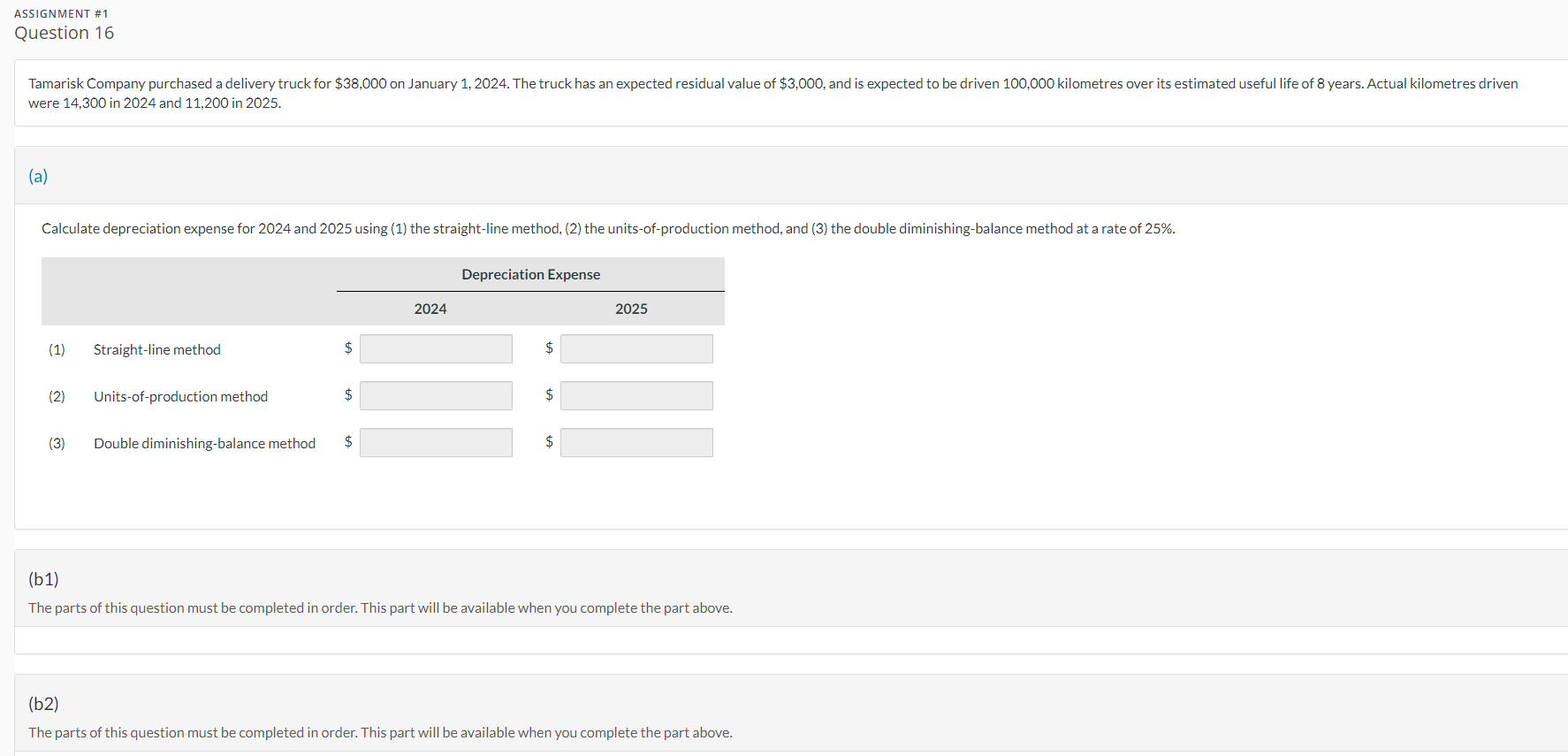Click the Double diminishing-balance 2025 input field
The height and width of the screenshot is (756, 1568).
click(636, 442)
